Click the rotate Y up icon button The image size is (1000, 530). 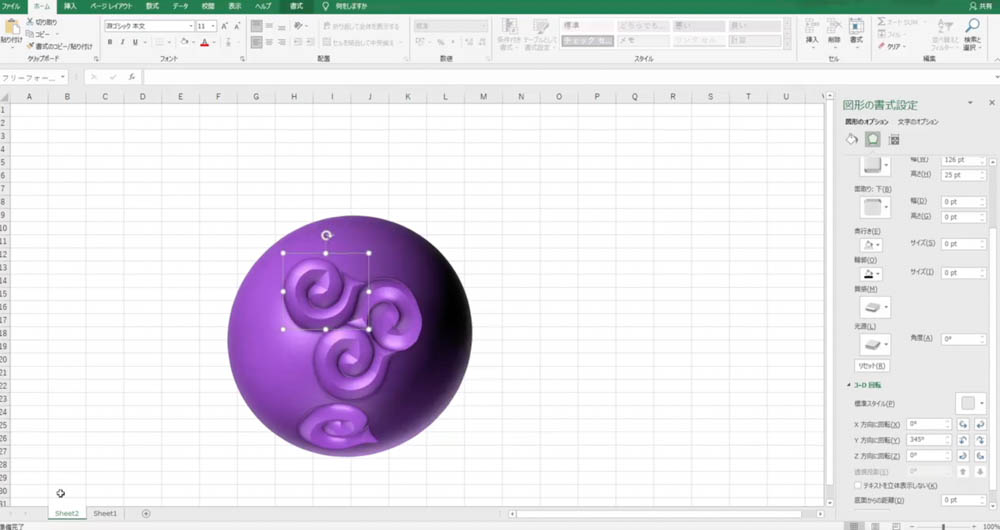(x=963, y=440)
